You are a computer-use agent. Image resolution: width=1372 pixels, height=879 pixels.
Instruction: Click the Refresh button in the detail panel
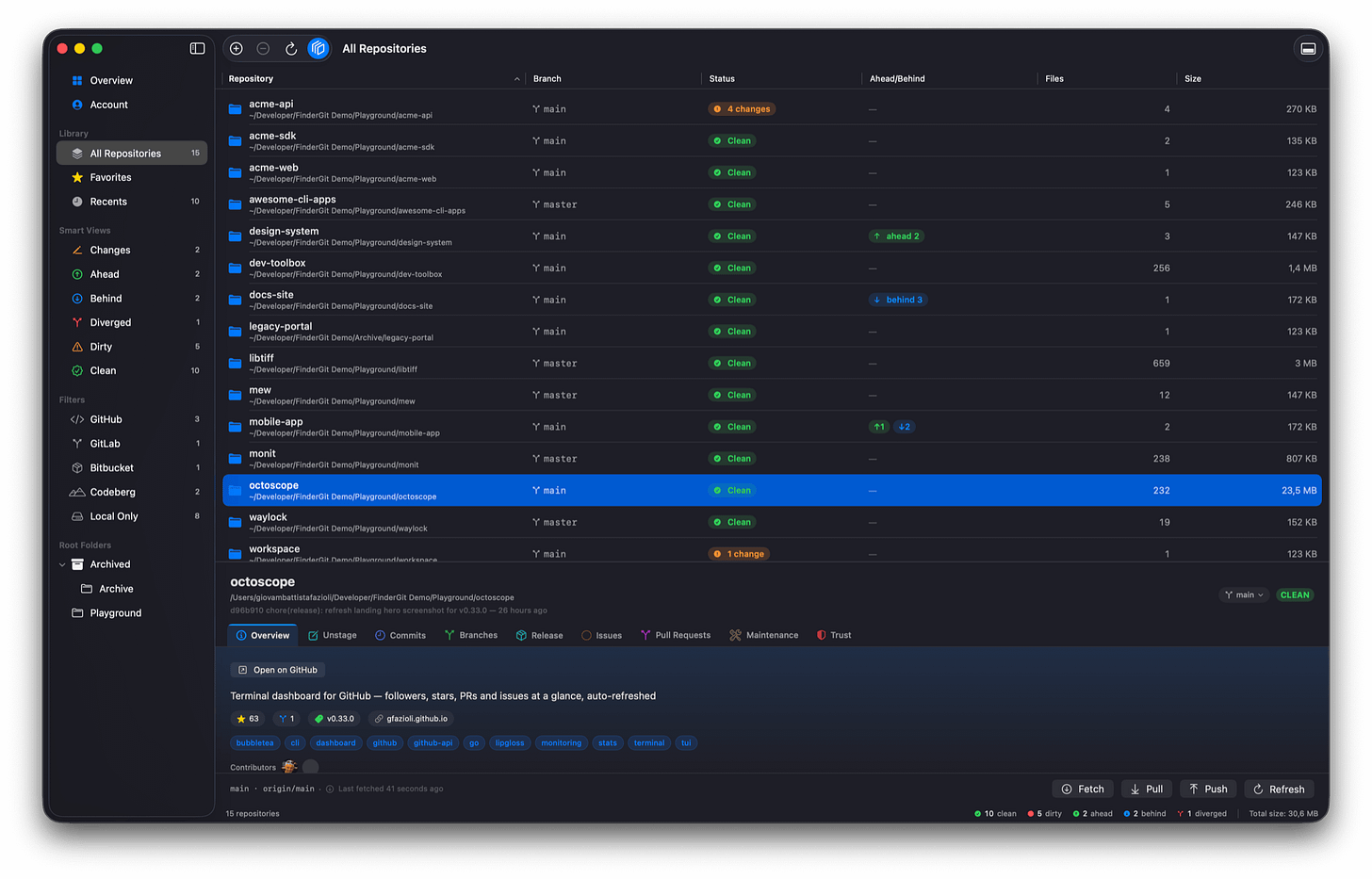[1279, 789]
